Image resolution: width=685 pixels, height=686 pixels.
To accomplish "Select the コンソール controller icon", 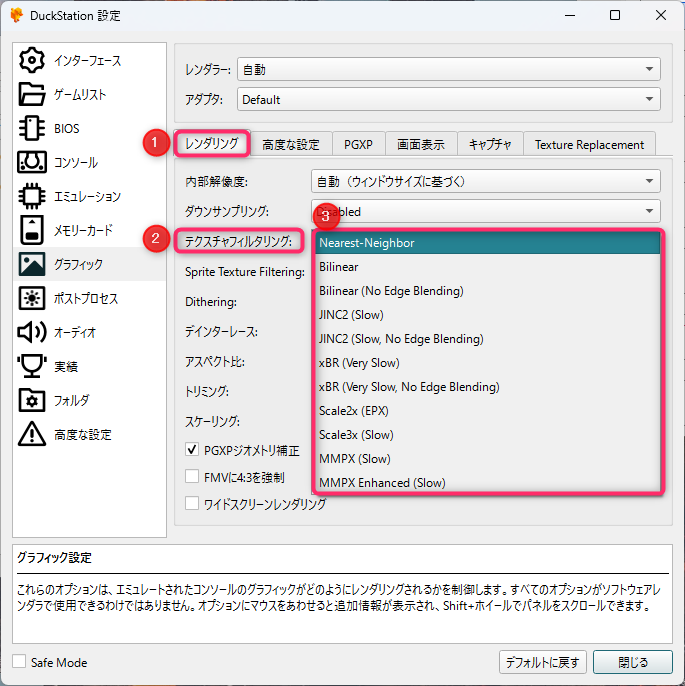I will [32, 163].
